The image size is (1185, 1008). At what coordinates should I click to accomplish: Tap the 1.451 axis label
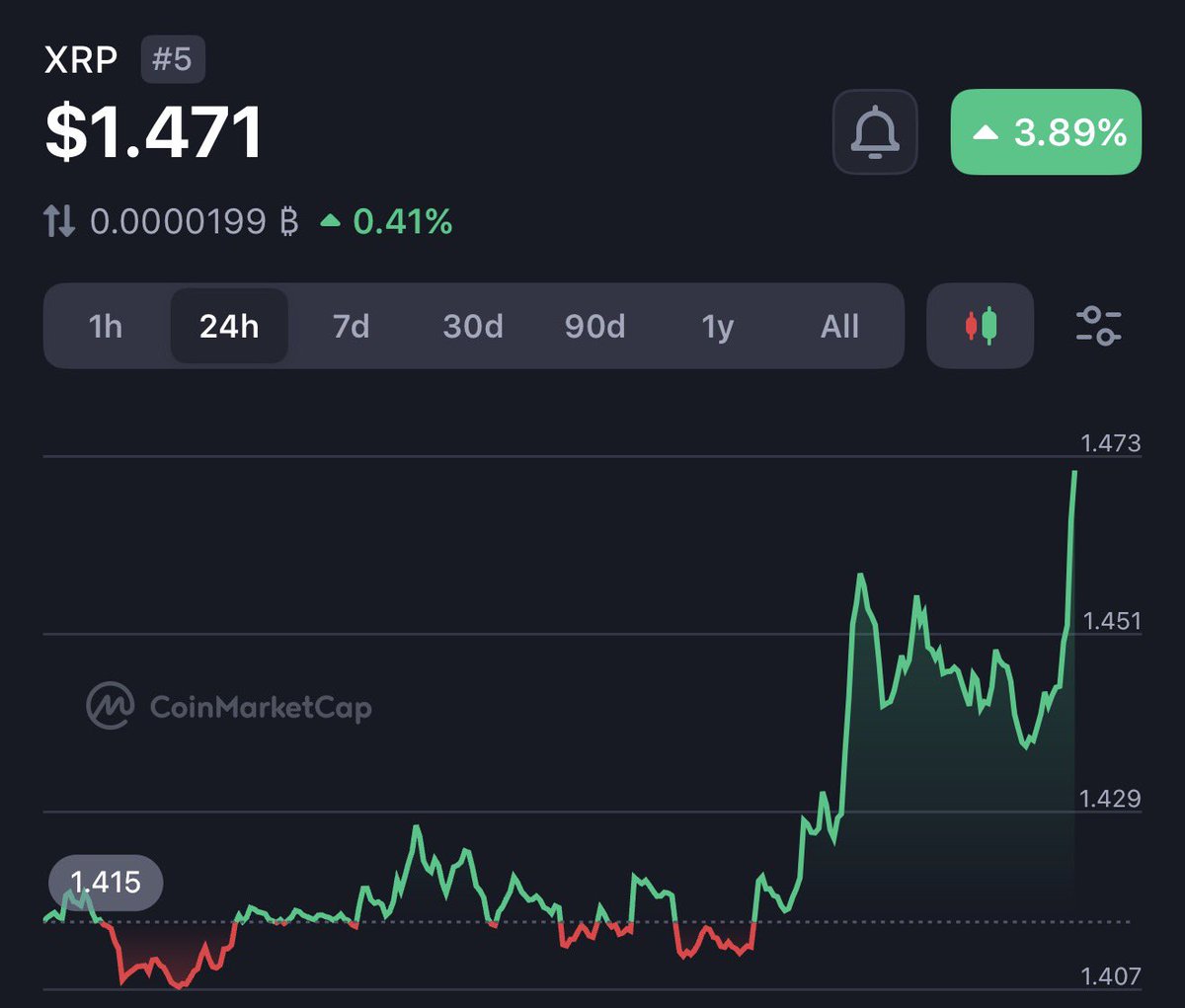point(1112,621)
